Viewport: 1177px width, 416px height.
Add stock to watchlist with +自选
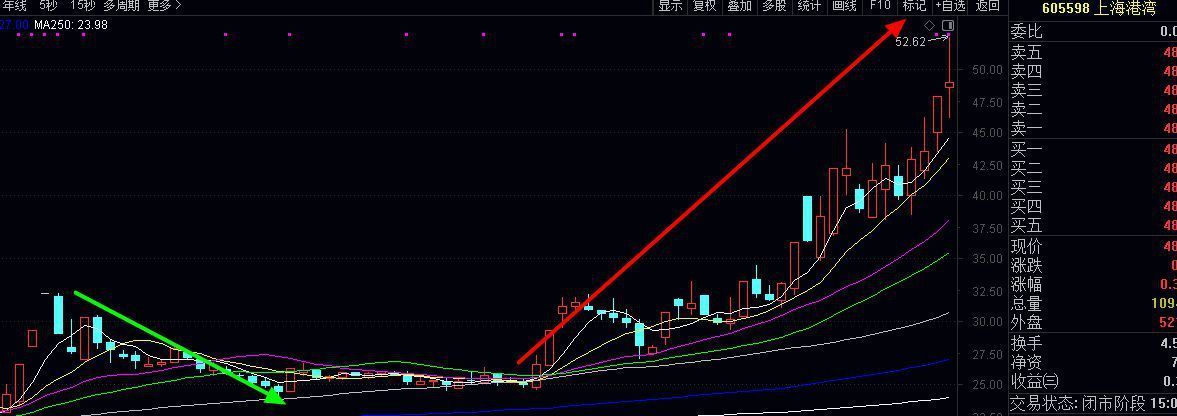coord(950,6)
